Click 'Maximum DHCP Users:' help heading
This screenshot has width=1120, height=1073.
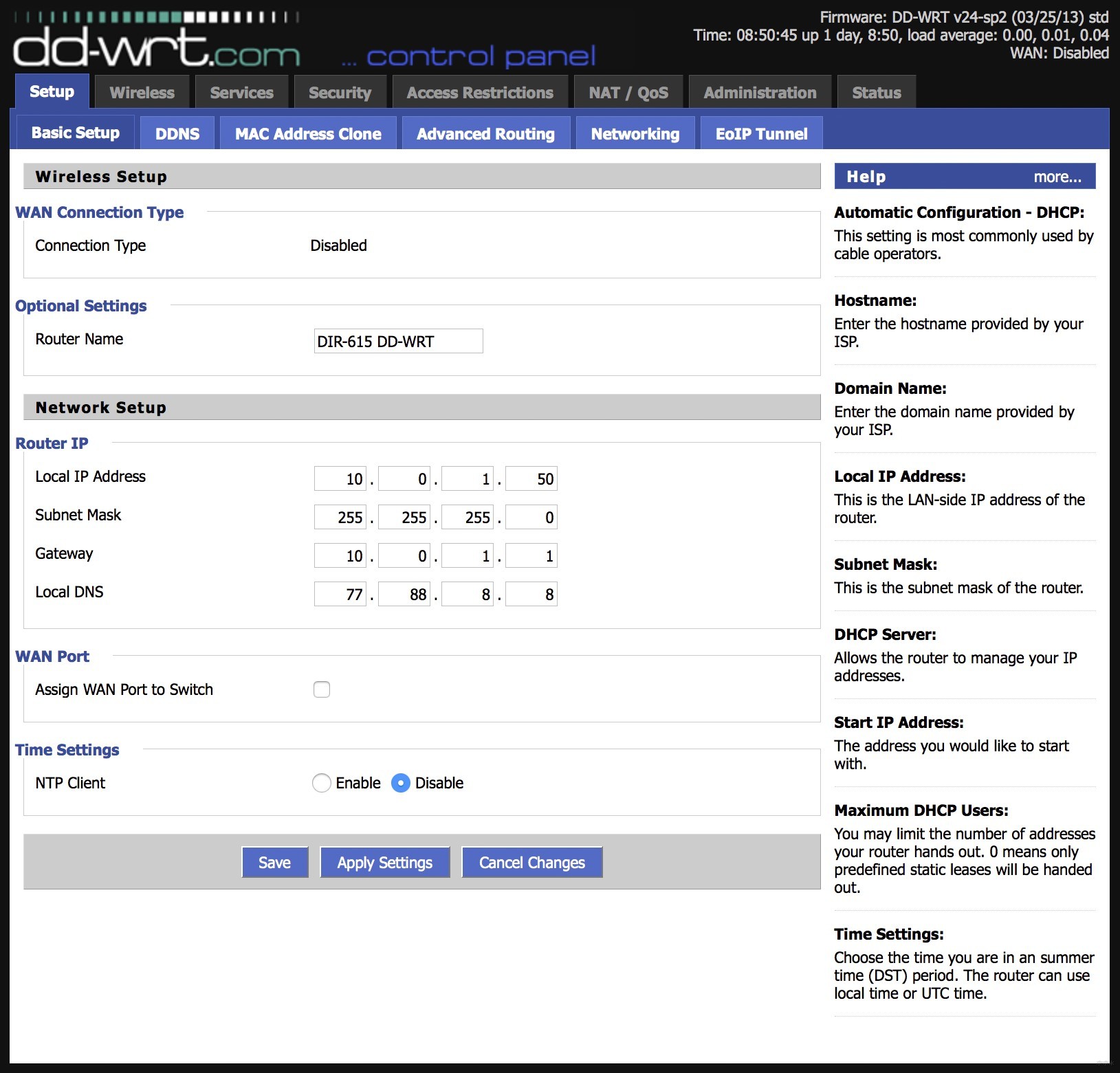(921, 810)
